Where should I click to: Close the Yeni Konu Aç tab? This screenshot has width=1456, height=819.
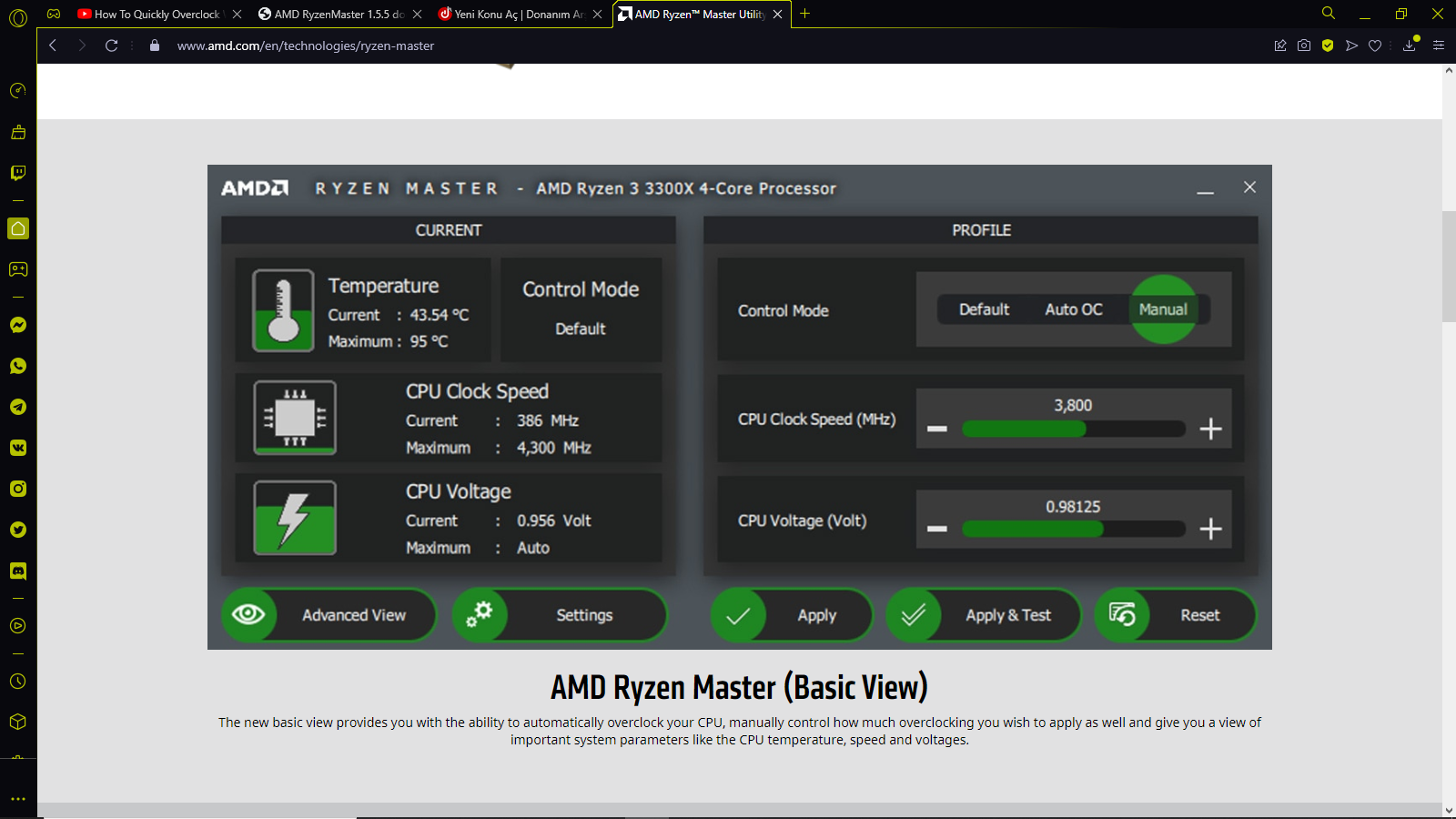(597, 14)
